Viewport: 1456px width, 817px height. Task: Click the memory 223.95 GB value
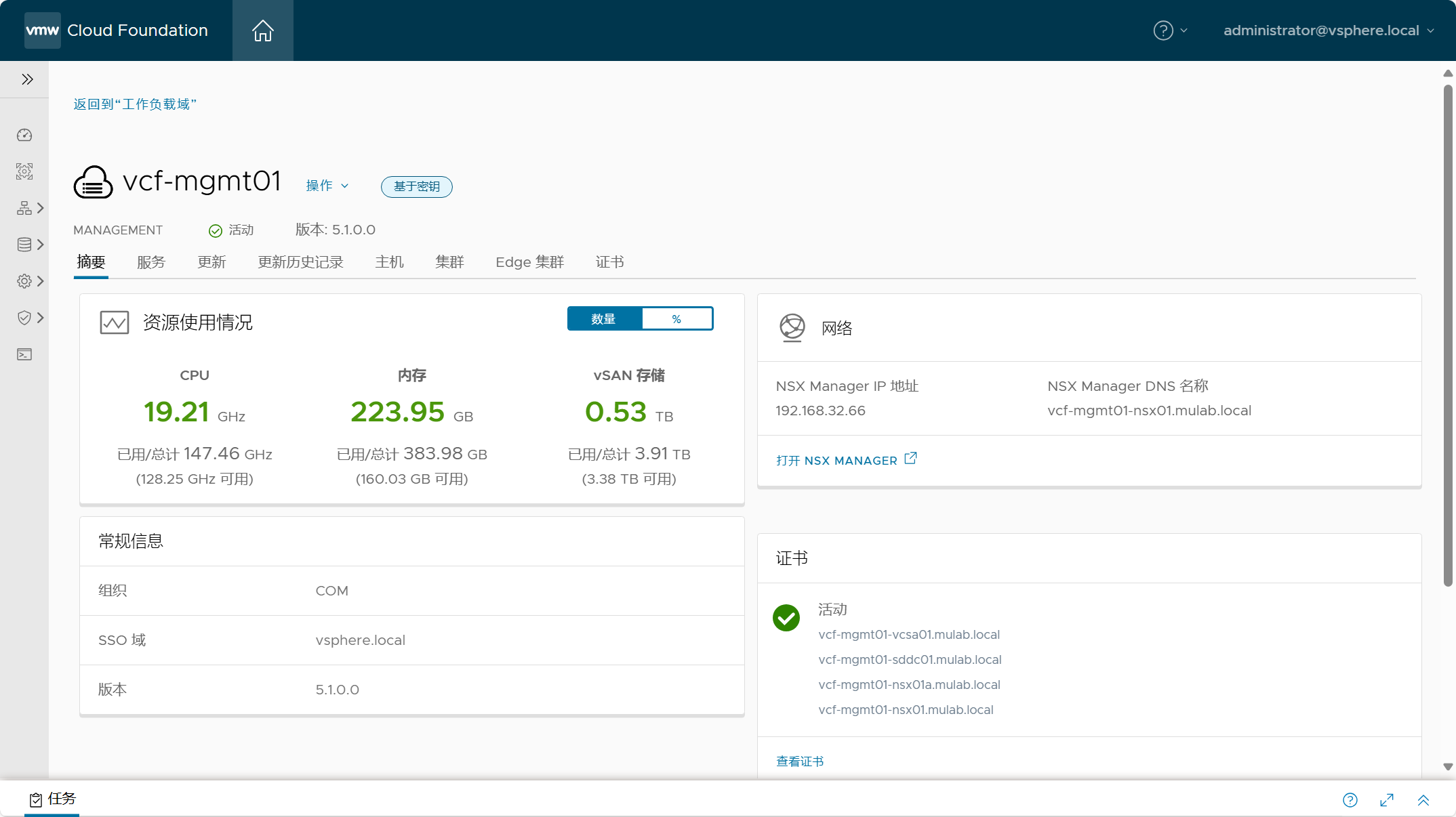[x=411, y=412]
